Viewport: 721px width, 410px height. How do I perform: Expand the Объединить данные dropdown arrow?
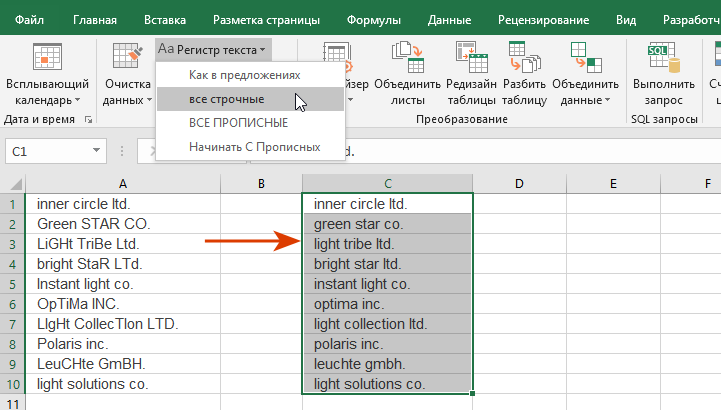607,100
